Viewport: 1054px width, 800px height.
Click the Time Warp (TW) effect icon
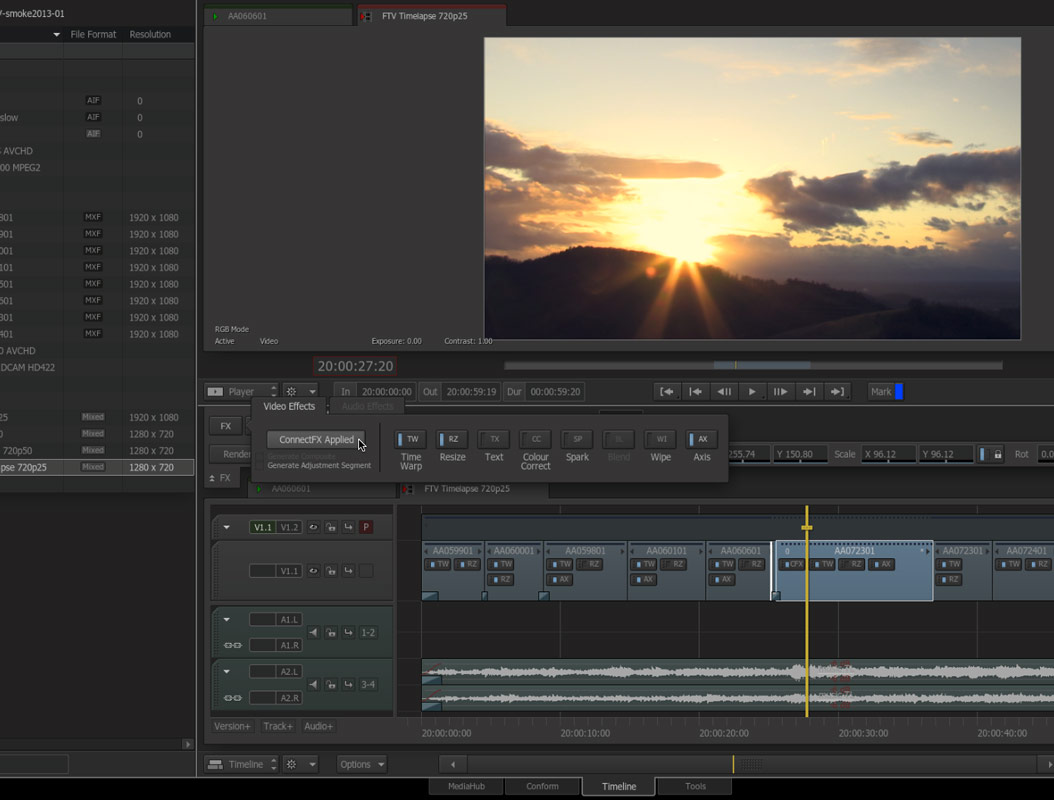(410, 439)
